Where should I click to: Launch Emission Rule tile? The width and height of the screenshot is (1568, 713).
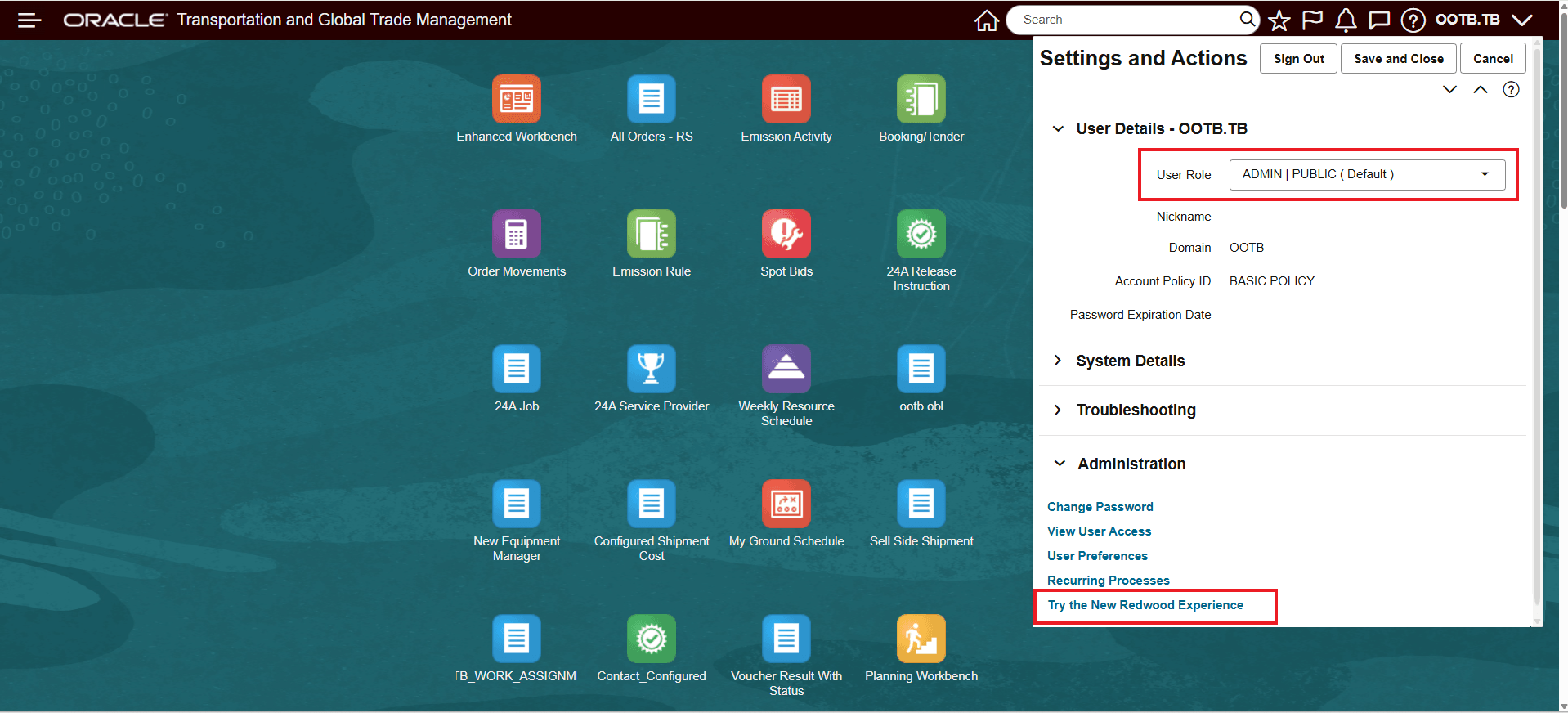pos(652,234)
